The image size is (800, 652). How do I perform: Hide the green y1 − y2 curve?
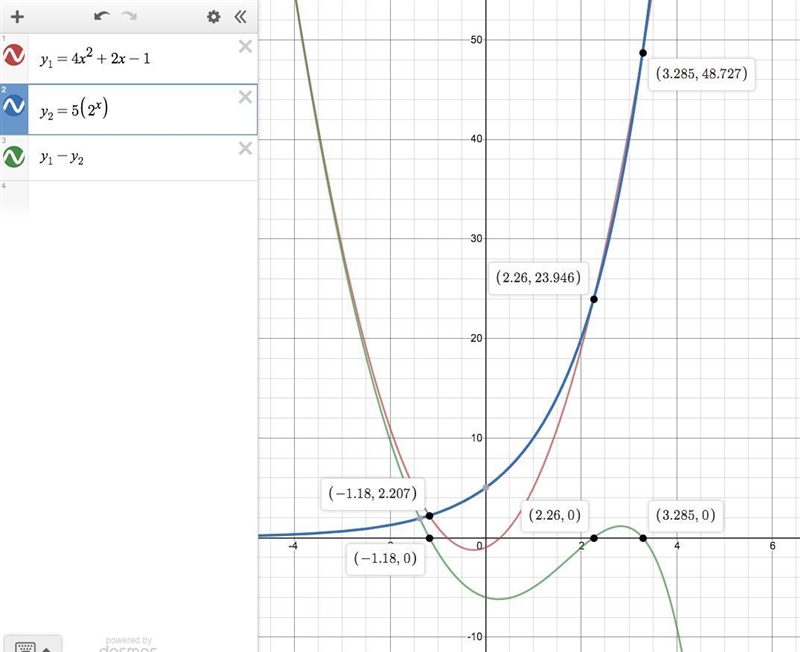[x=14, y=157]
